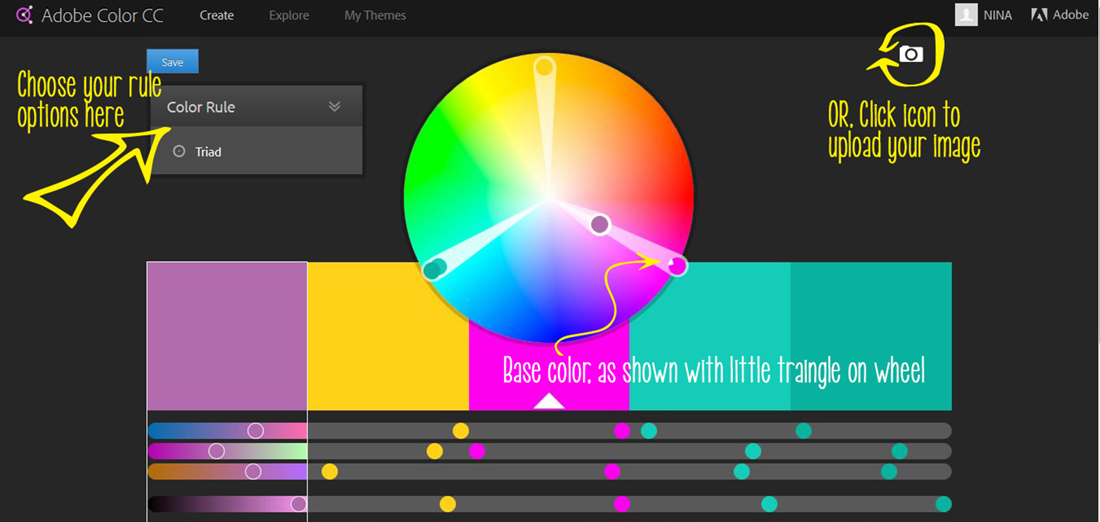Click the Adobe Color CC logo icon
The width and height of the screenshot is (1100, 522).
click(25, 15)
